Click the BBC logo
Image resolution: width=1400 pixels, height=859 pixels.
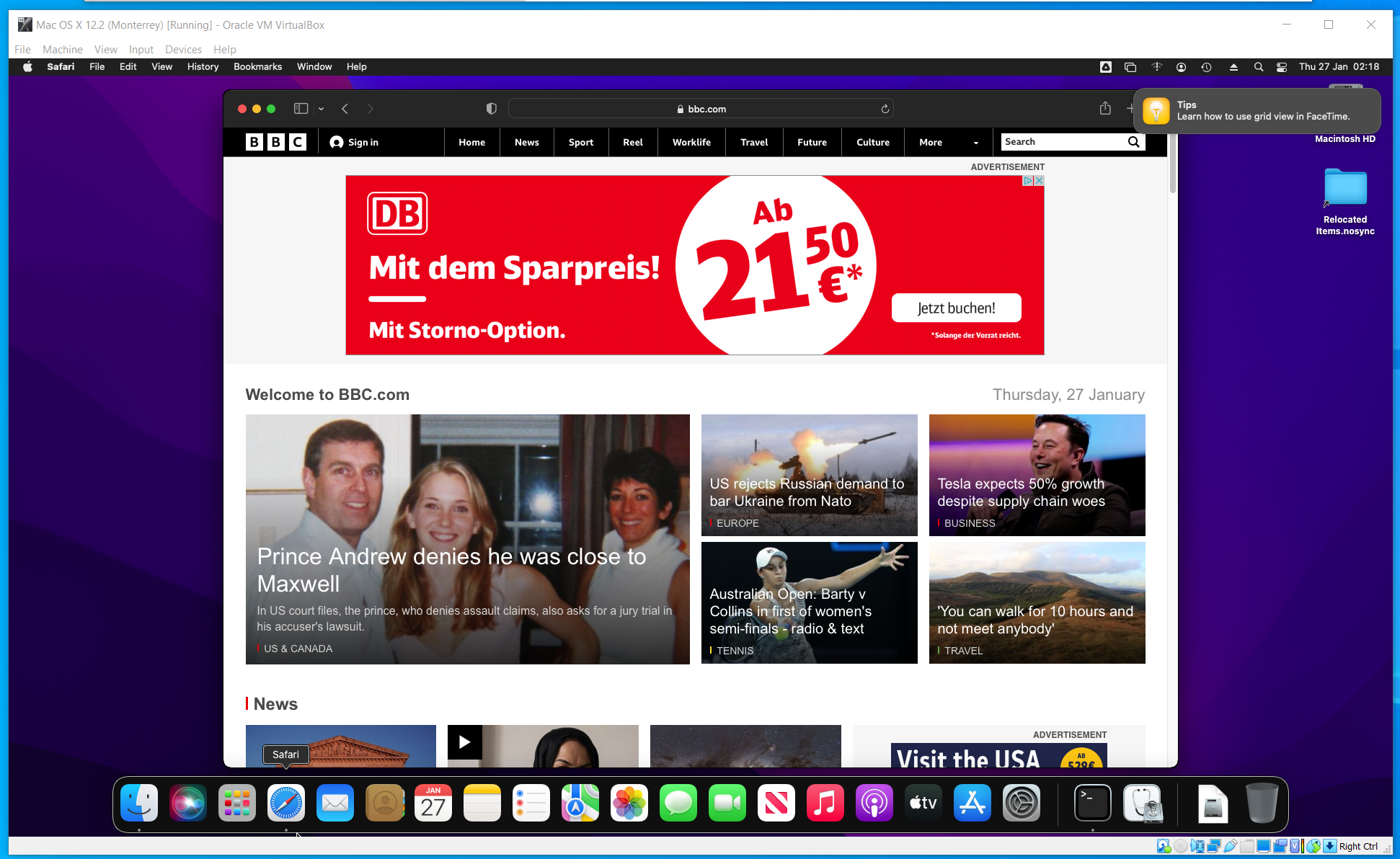[276, 142]
